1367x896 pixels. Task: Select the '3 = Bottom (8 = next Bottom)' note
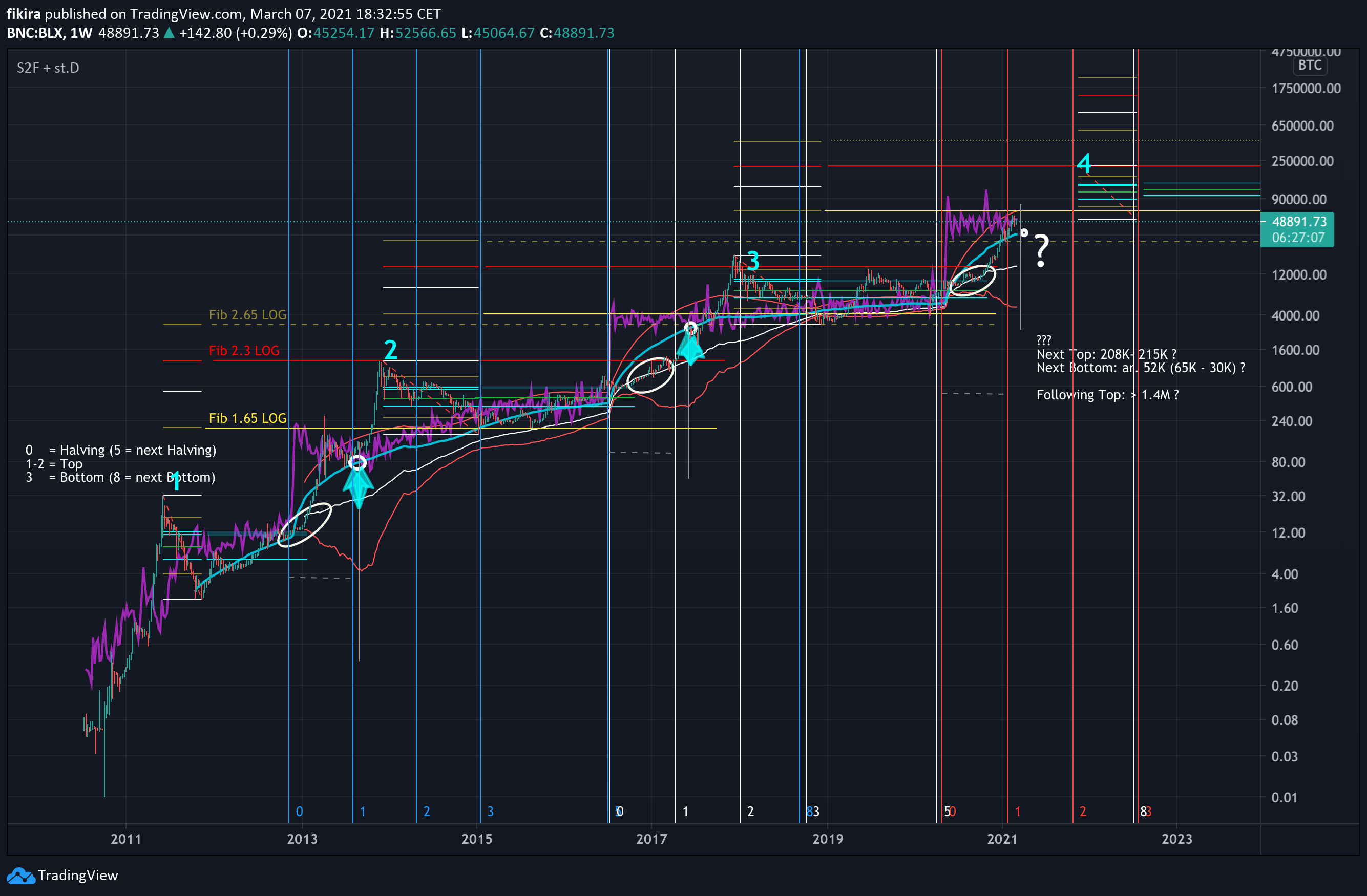(121, 477)
